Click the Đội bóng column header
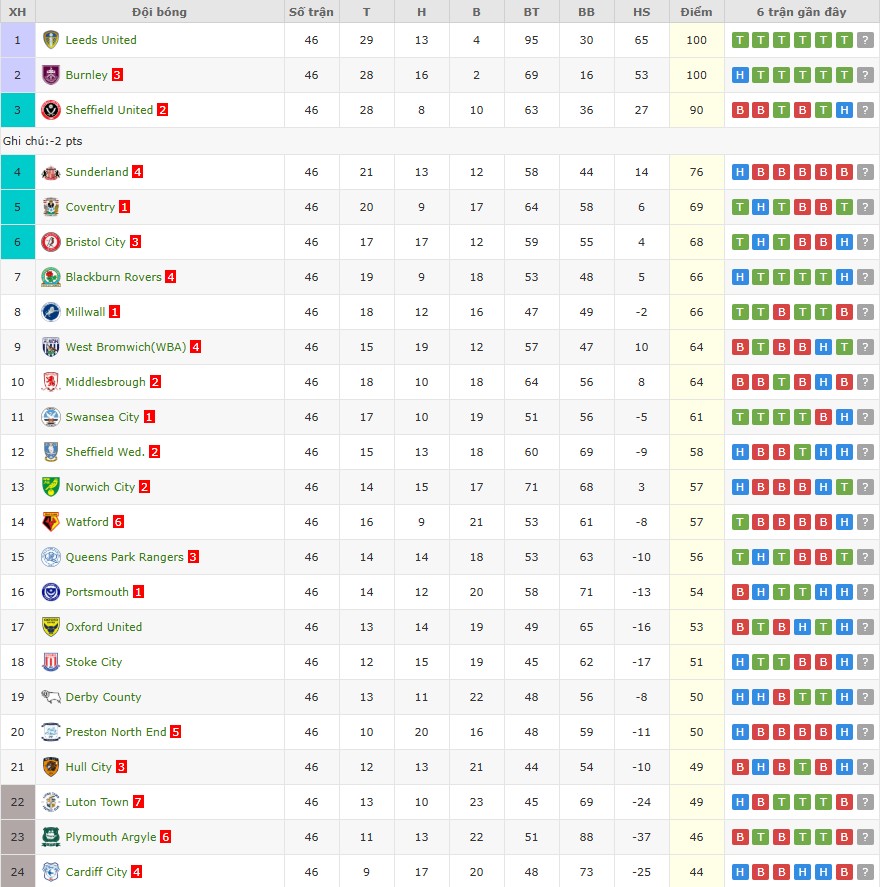Viewport: 882px width, 887px height. click(x=160, y=12)
